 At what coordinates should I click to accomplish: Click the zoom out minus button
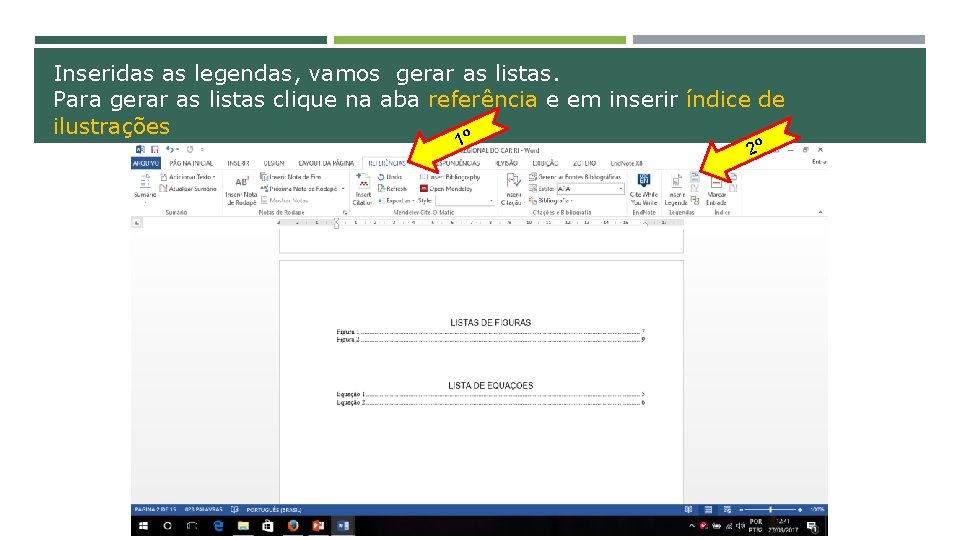pyautogui.click(x=741, y=509)
